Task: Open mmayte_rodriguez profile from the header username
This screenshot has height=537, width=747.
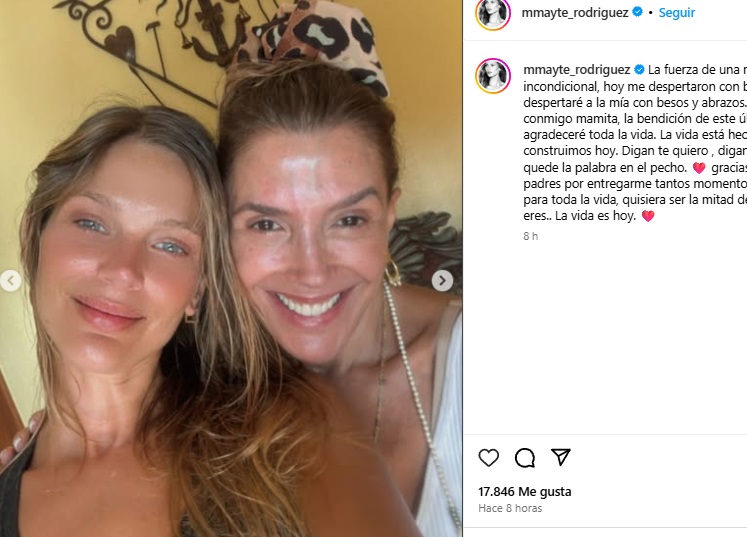Action: (x=575, y=13)
